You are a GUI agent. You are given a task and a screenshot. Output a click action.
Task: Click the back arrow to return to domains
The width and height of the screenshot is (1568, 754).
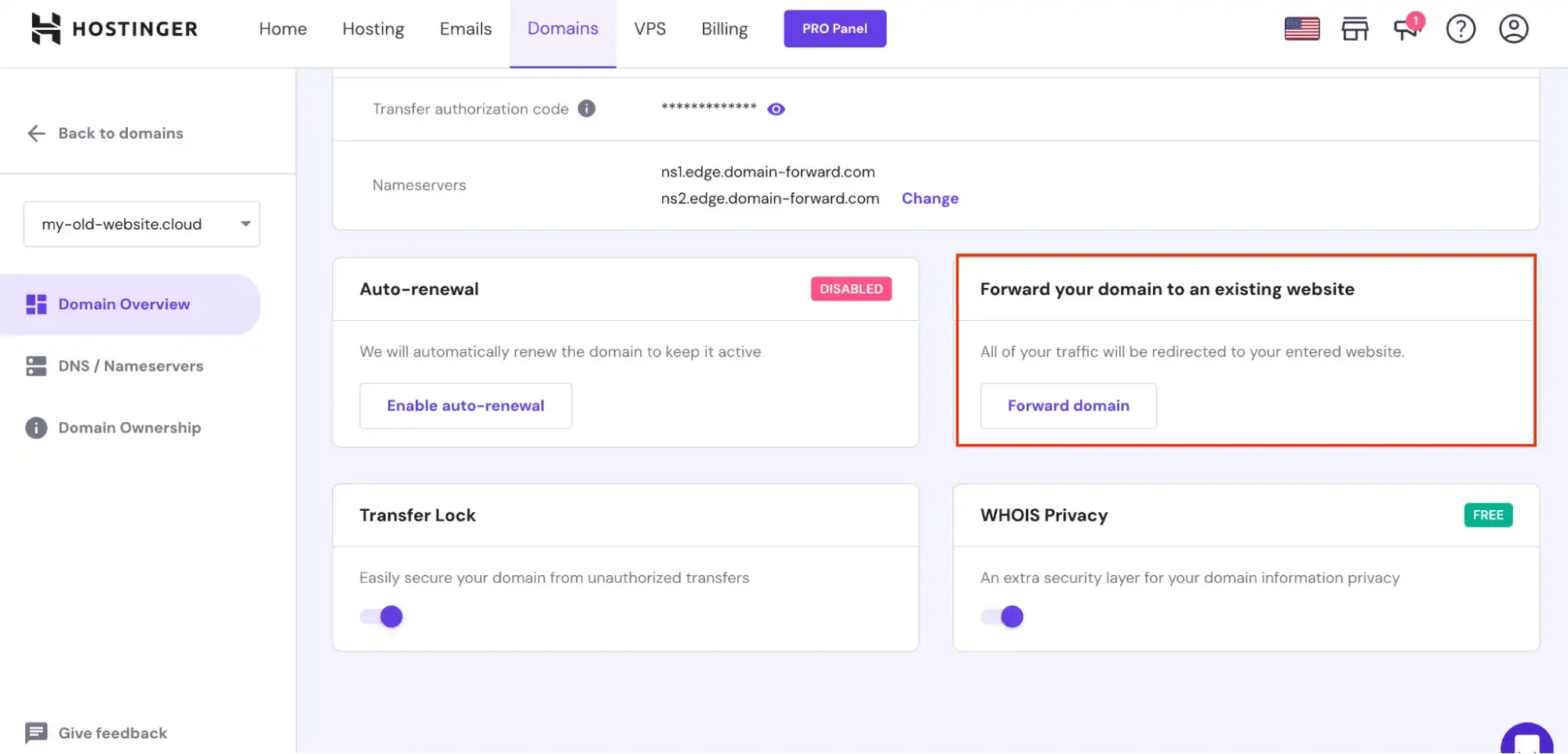pyautogui.click(x=36, y=133)
